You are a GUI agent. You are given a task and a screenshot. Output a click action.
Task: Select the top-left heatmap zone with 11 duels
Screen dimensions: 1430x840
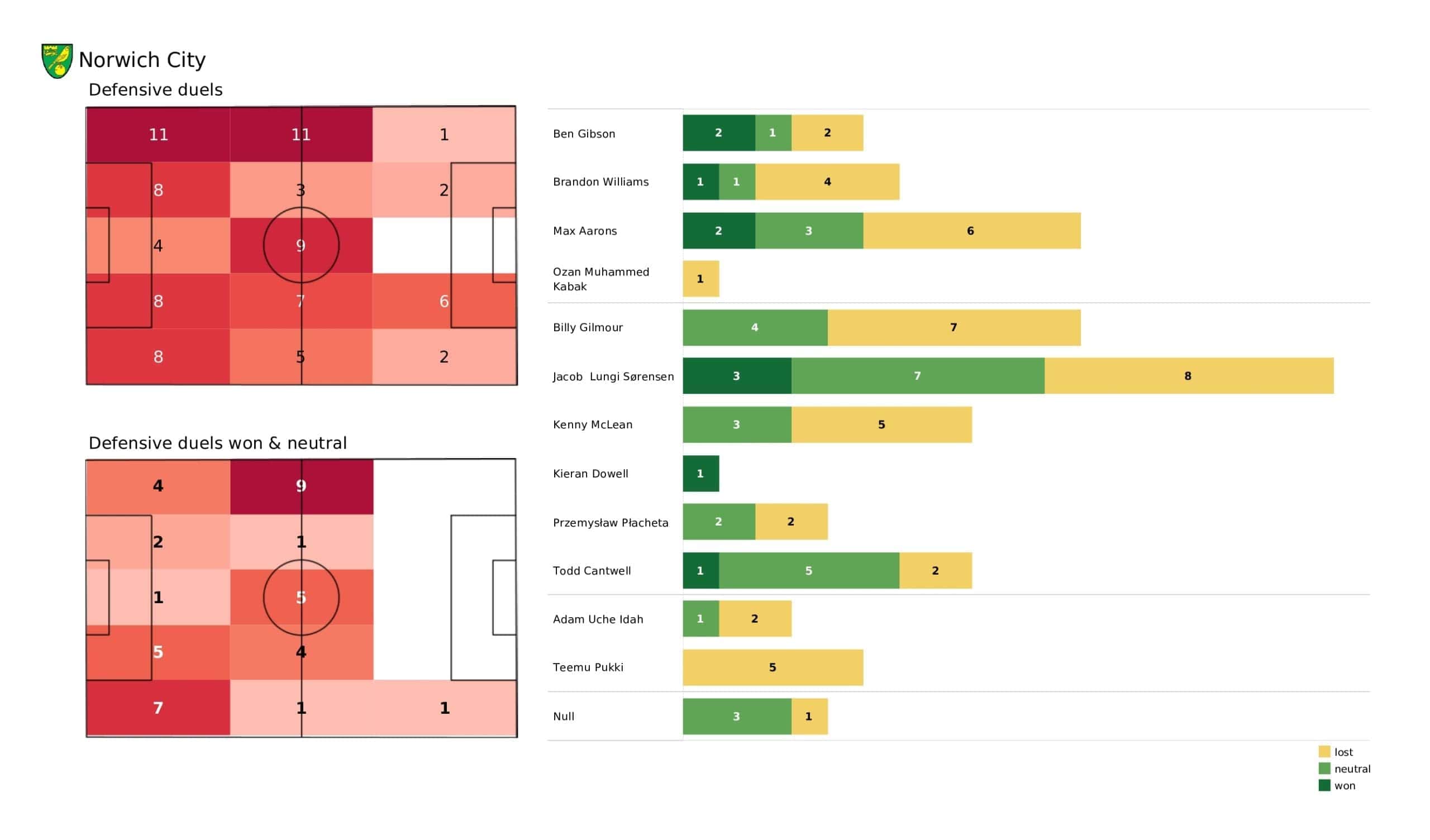click(158, 135)
